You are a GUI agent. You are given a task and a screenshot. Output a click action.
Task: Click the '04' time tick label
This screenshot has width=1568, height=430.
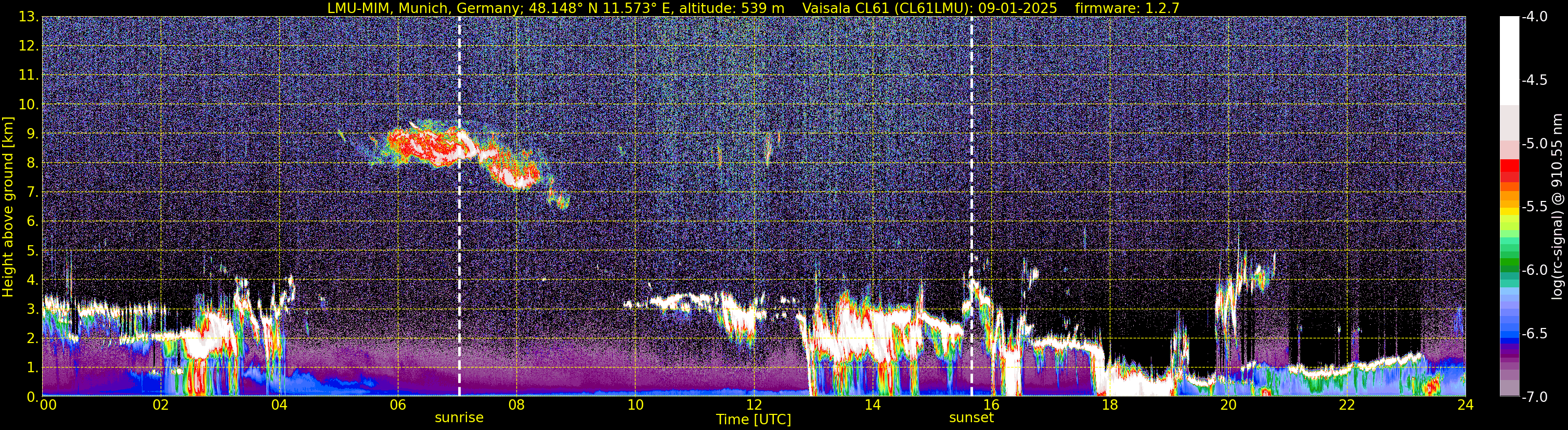279,405
